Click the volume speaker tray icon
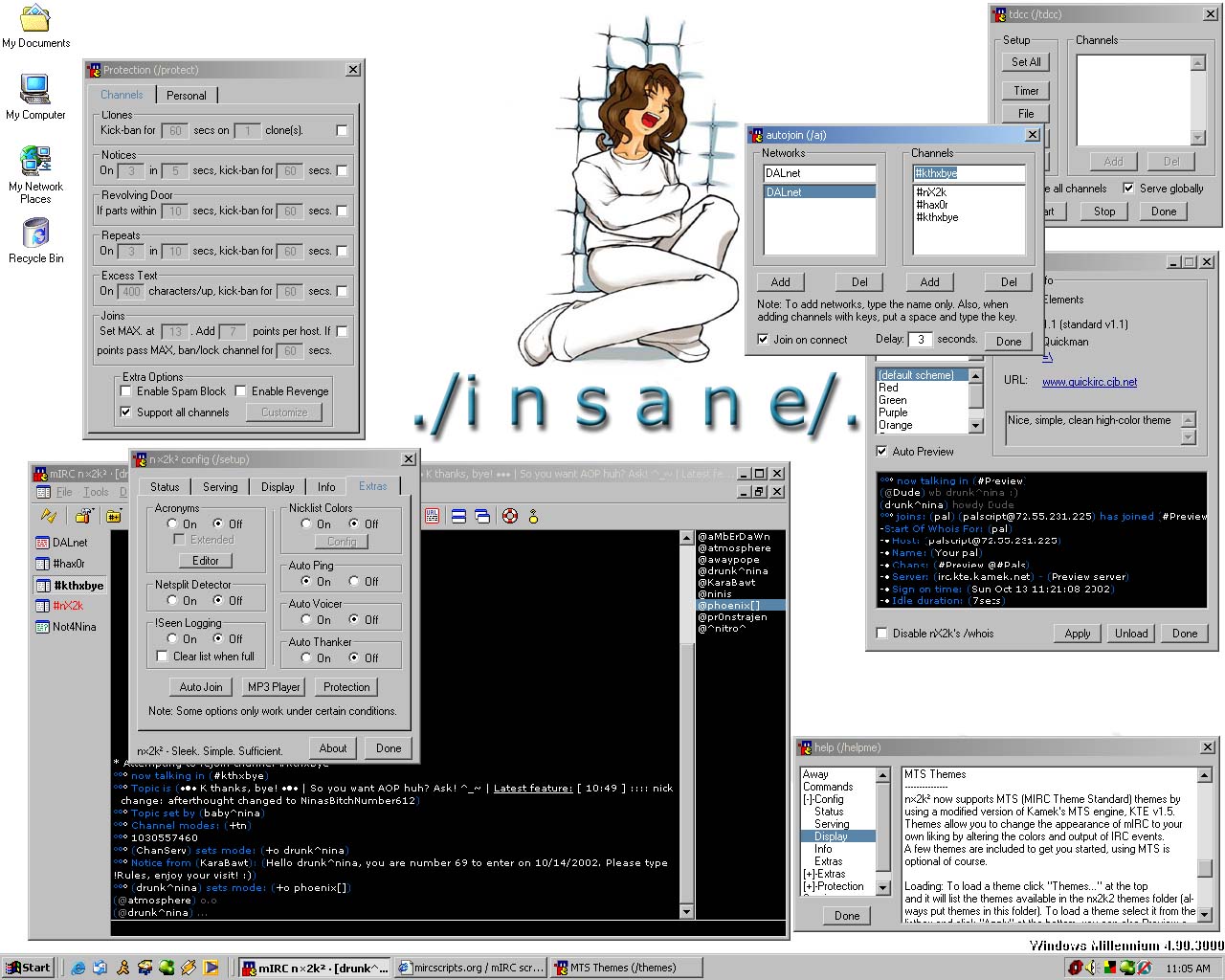The width and height of the screenshot is (1225, 980). (x=1093, y=968)
